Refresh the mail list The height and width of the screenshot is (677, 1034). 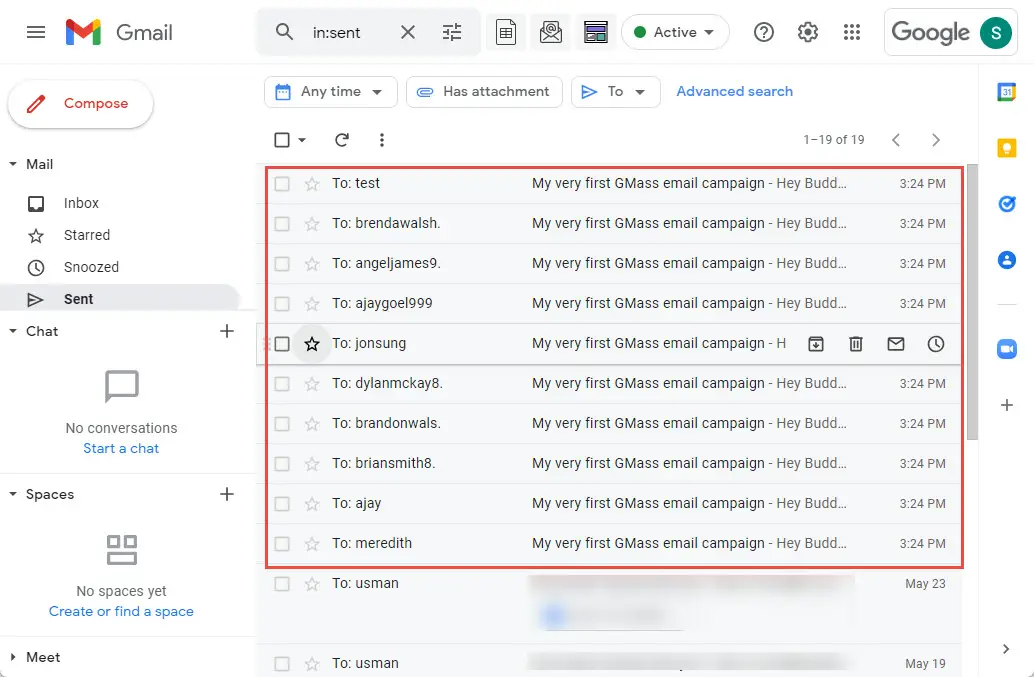342,140
